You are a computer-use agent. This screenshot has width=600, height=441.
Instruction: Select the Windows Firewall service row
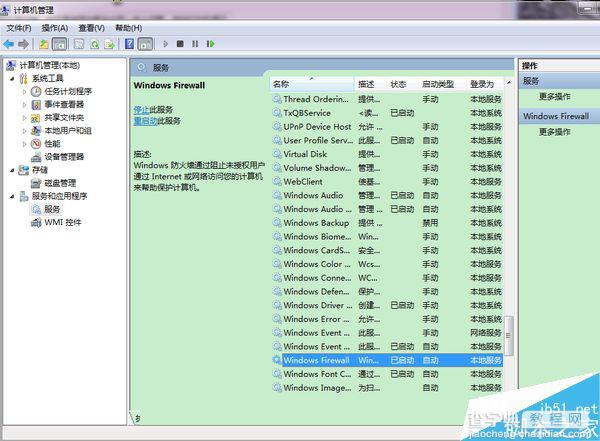(x=387, y=360)
